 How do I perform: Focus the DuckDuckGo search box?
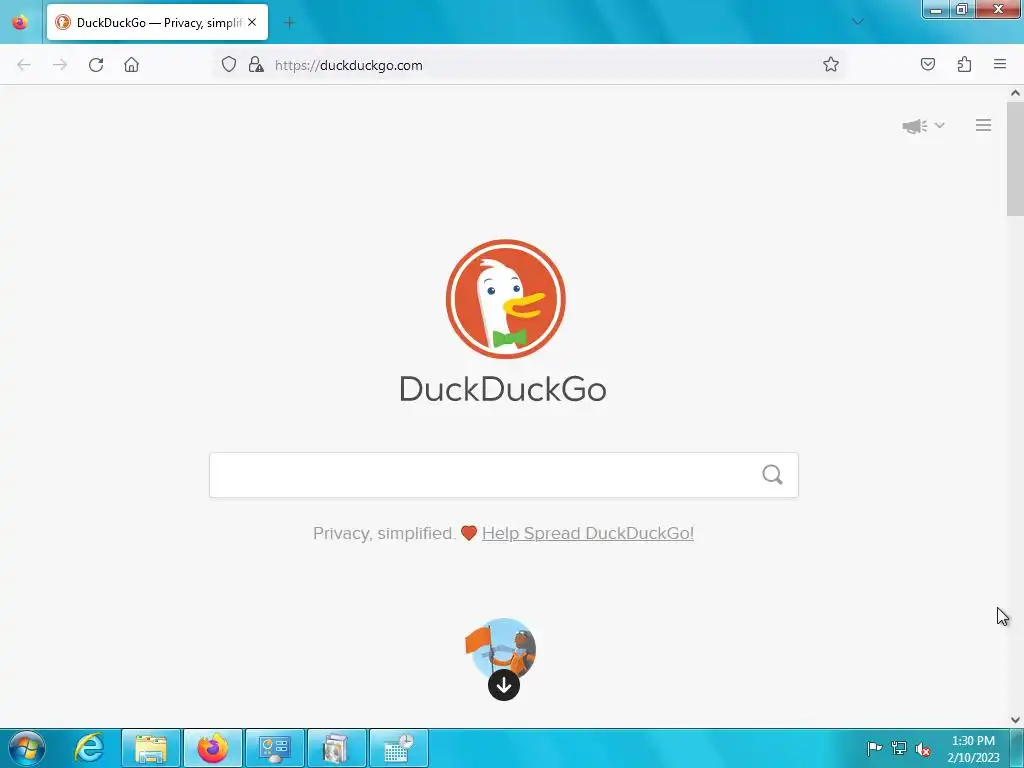point(504,475)
